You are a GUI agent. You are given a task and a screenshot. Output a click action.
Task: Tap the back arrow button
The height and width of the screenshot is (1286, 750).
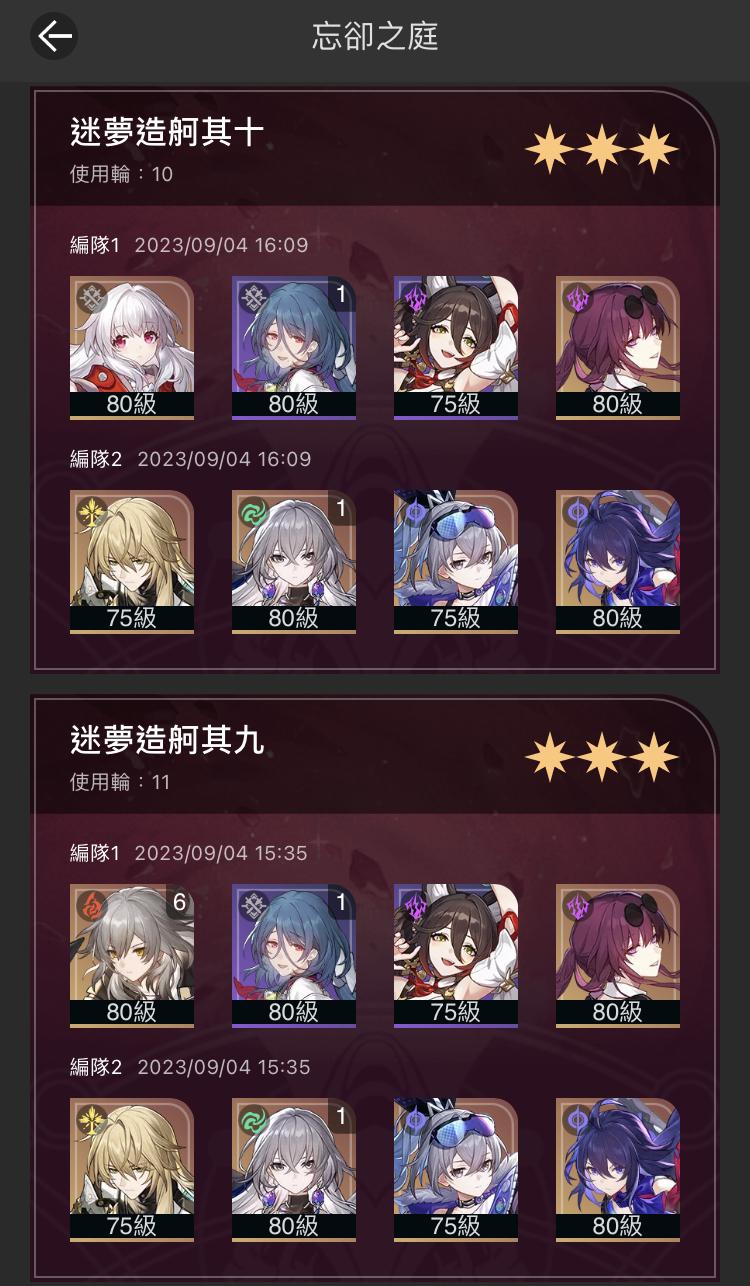(x=54, y=38)
